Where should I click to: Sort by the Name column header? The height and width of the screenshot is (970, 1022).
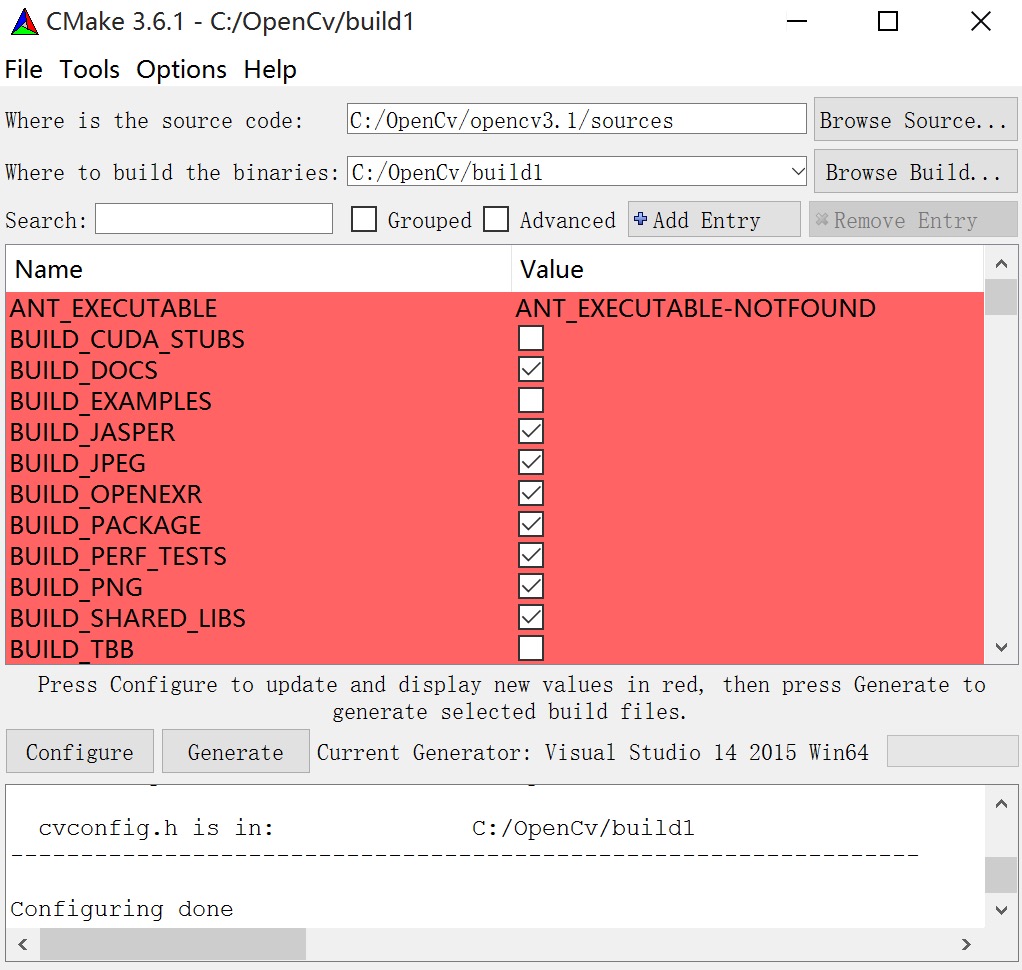pos(259,269)
